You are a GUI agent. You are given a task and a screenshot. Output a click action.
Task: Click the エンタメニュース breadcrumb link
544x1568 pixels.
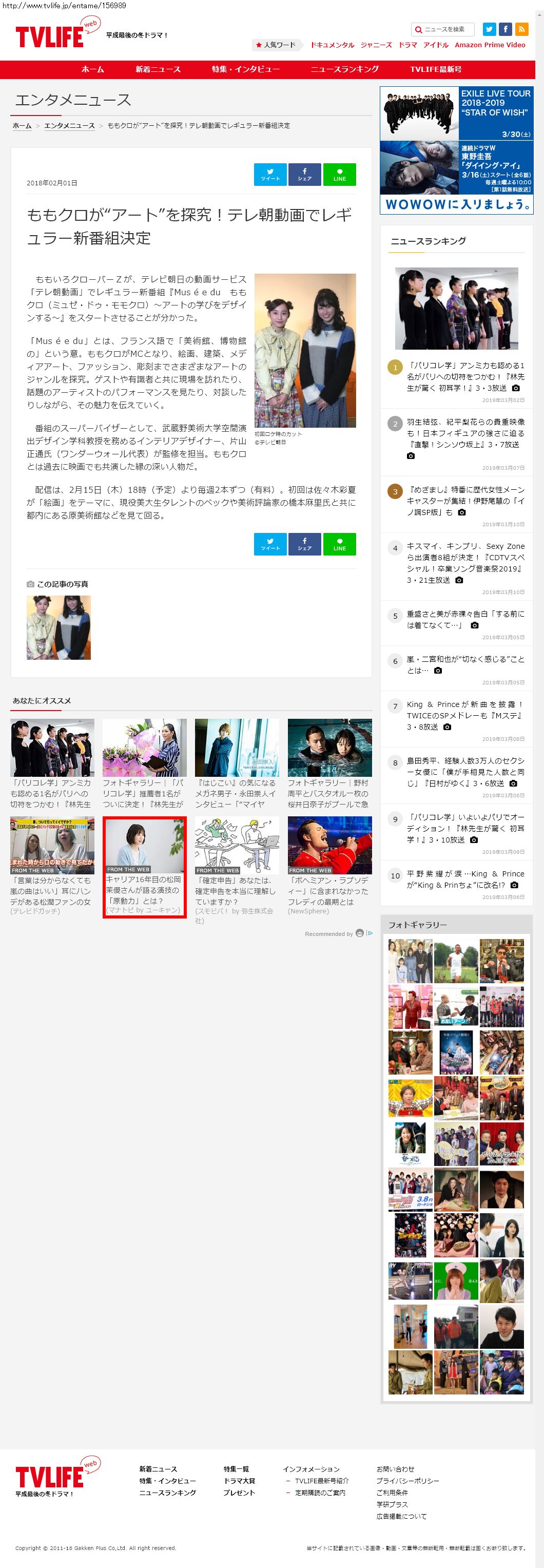[x=69, y=125]
